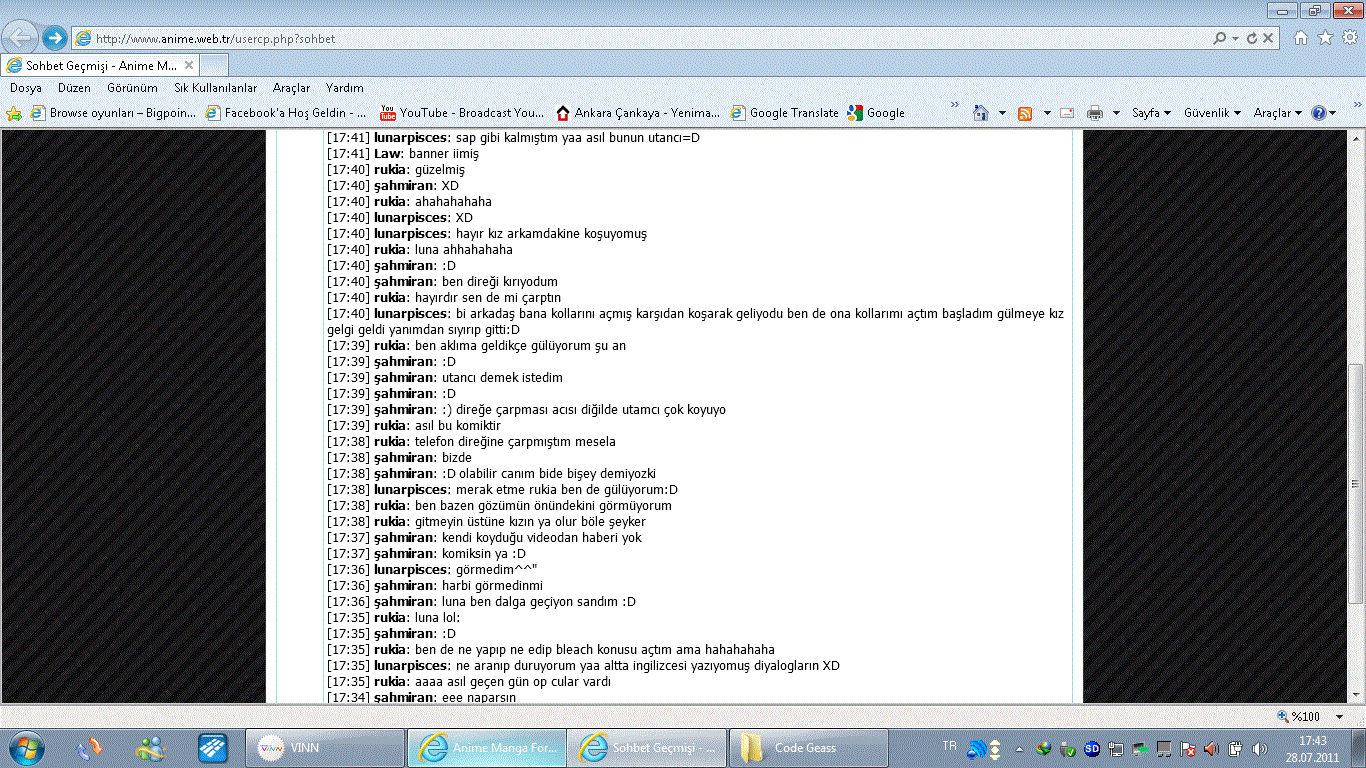Click the address bar search magnifier
Screen dimensions: 1366x768
point(1219,38)
